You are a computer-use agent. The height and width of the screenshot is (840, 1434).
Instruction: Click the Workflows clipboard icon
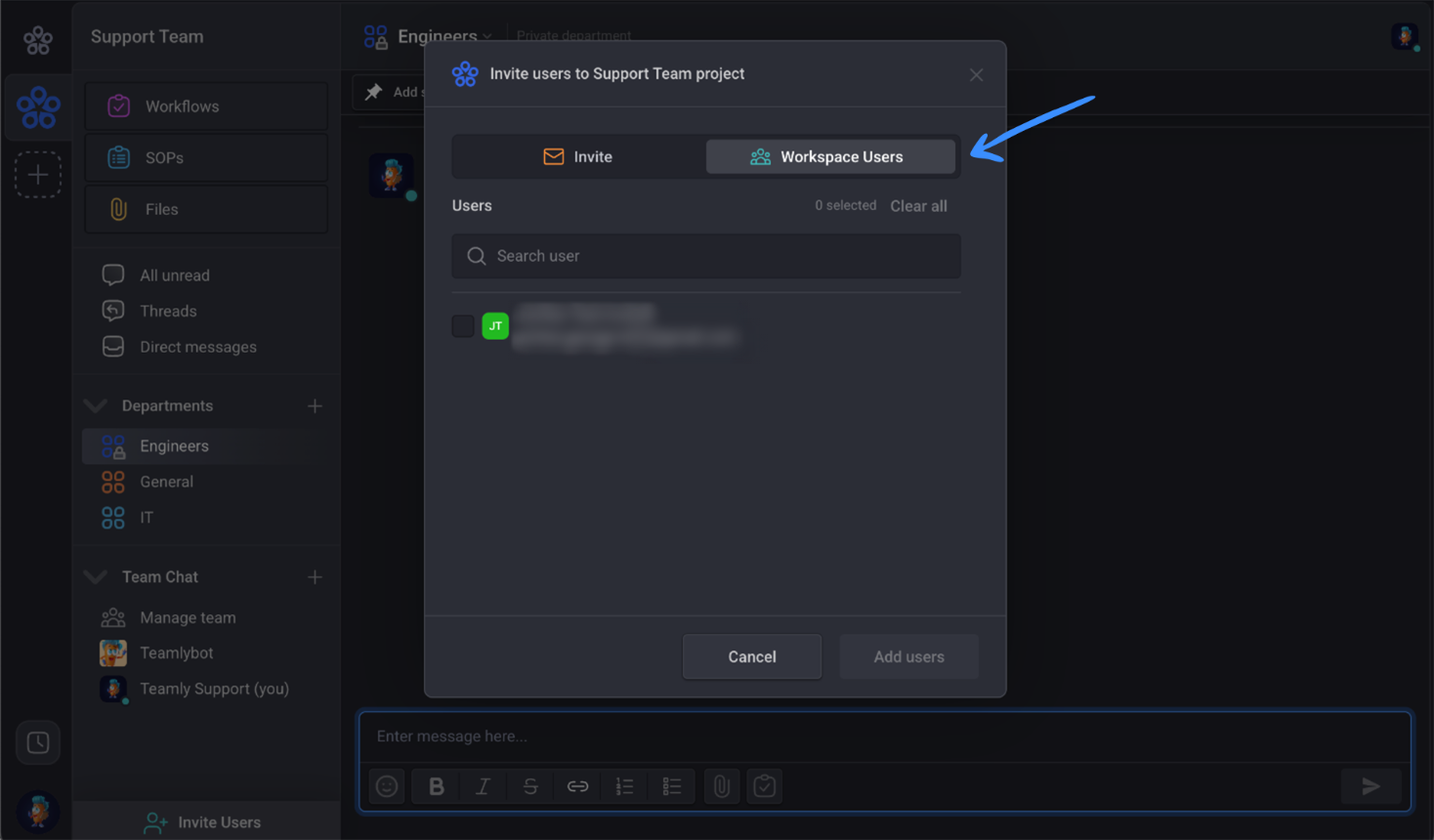(x=118, y=106)
